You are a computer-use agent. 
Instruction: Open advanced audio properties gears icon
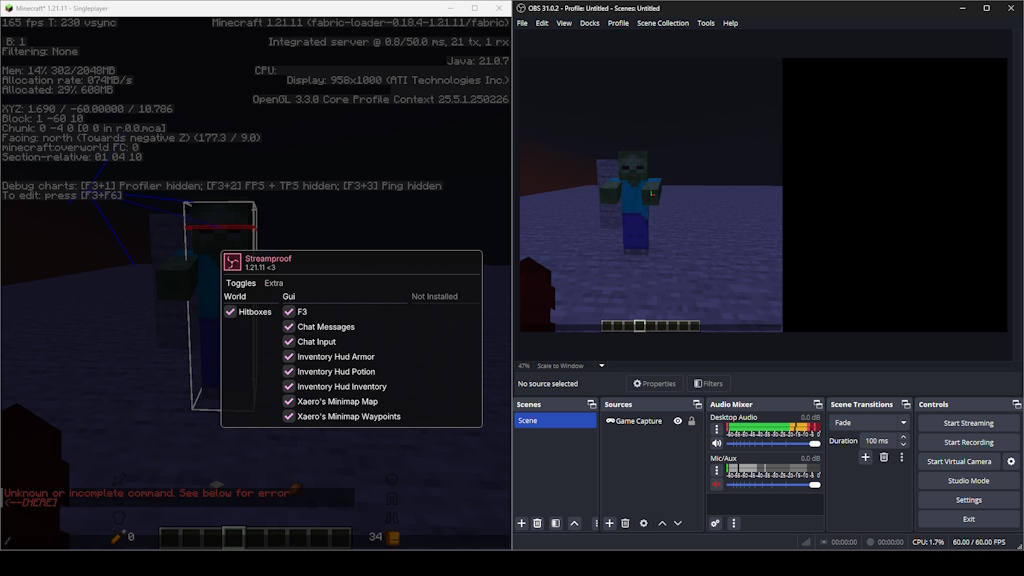coord(715,523)
